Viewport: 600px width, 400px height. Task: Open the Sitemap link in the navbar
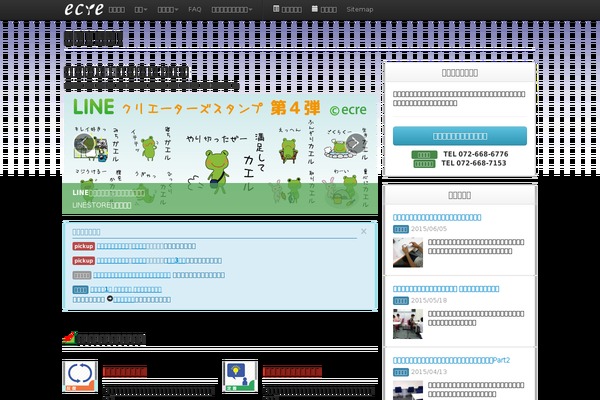click(360, 9)
